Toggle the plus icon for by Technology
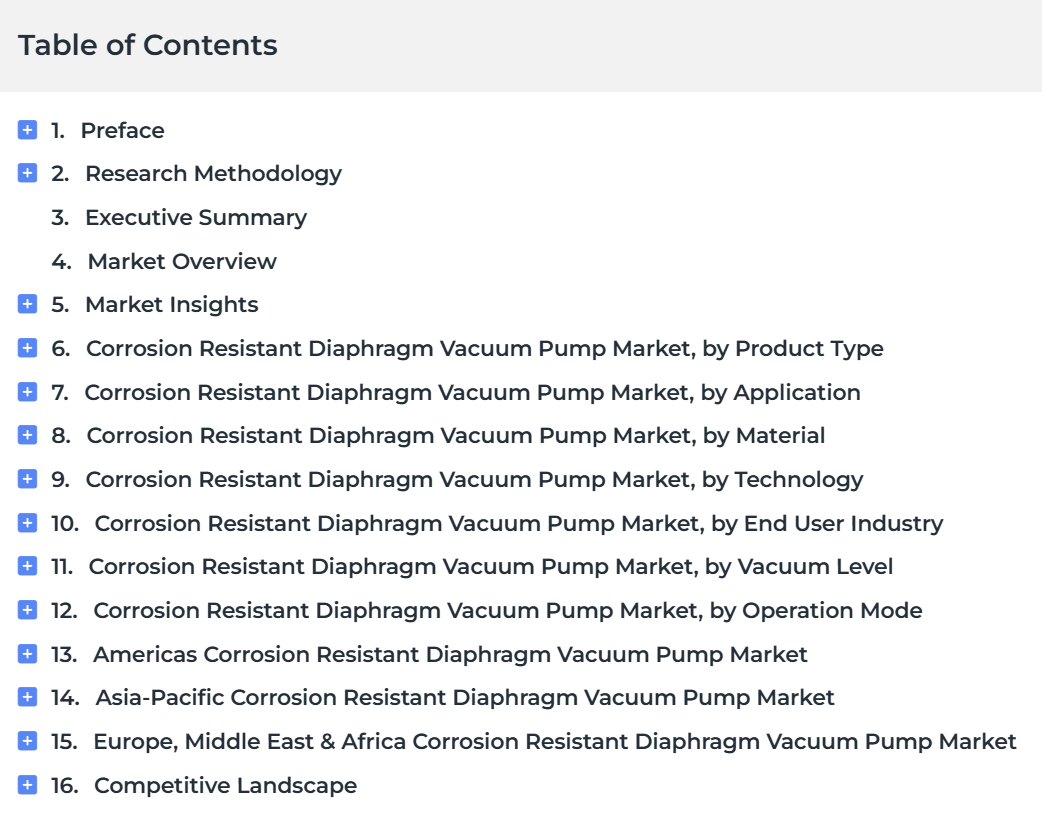Image resolution: width=1042 pixels, height=826 pixels. (x=27, y=478)
